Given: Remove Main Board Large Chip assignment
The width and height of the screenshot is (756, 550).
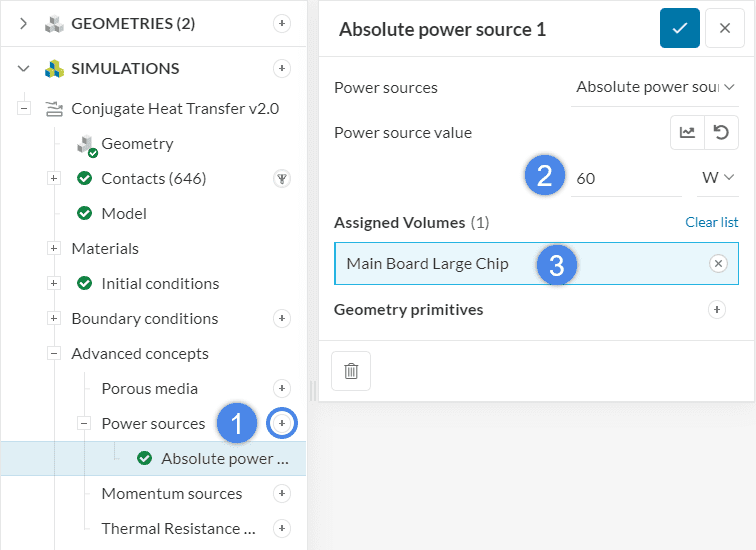Looking at the screenshot, I should 718,264.
